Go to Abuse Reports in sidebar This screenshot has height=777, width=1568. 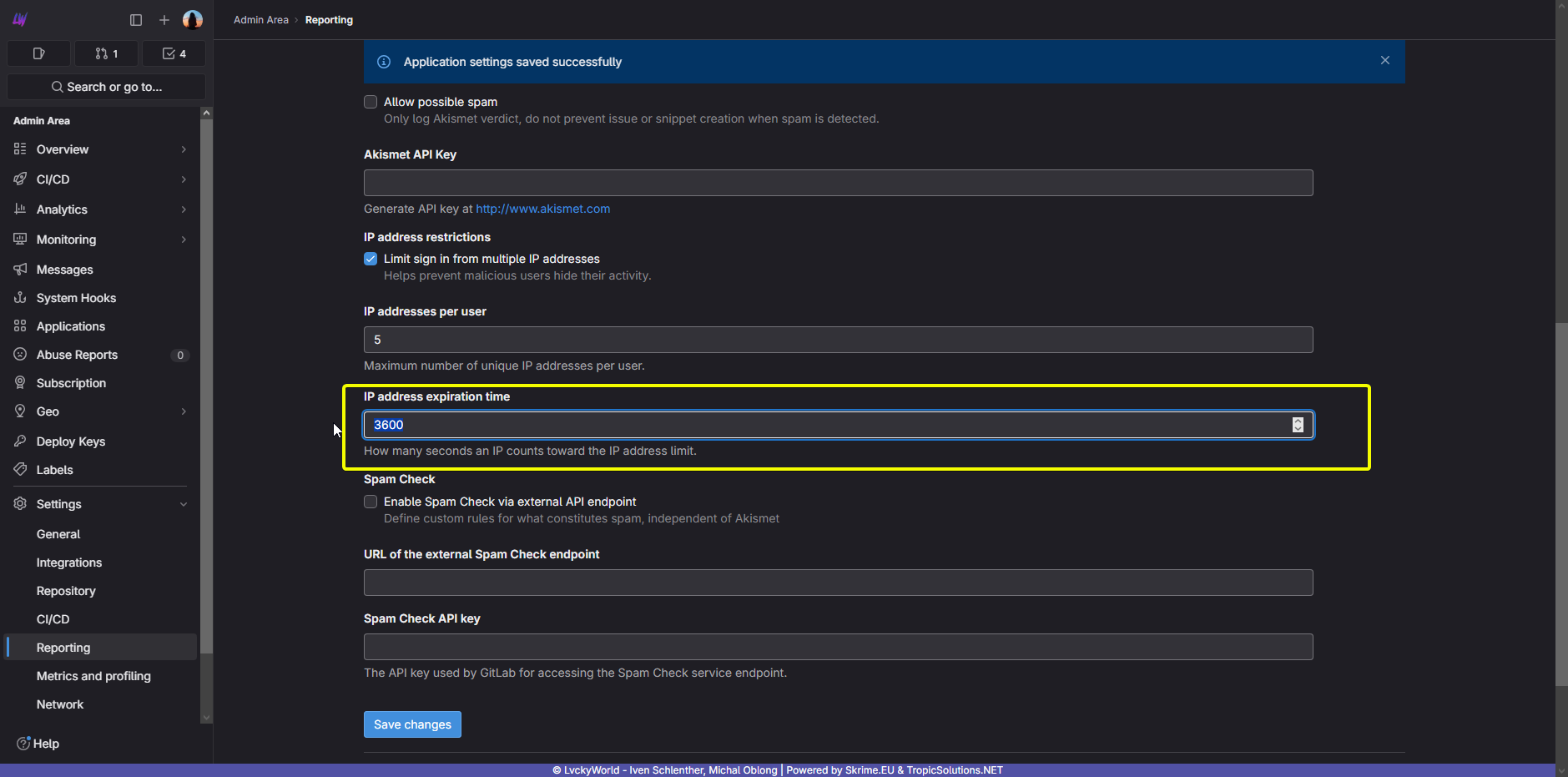(x=77, y=355)
